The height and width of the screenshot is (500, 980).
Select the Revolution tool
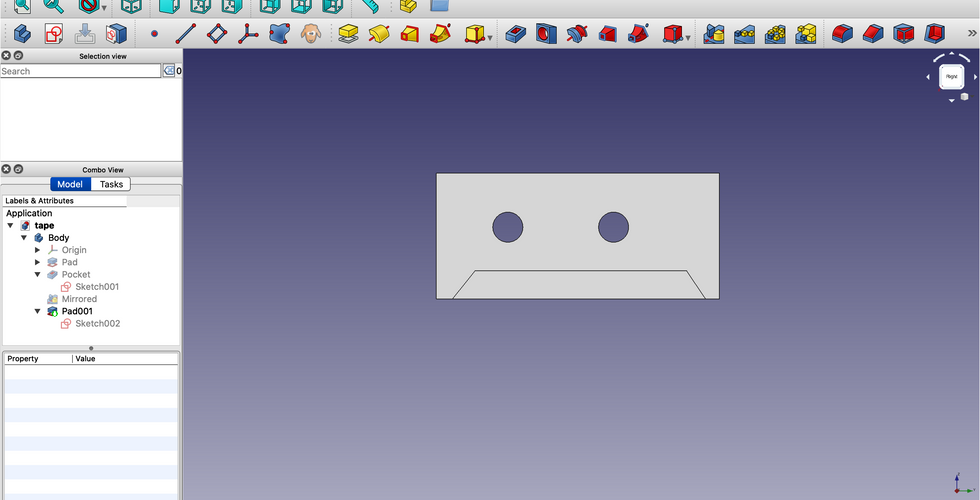click(x=379, y=33)
